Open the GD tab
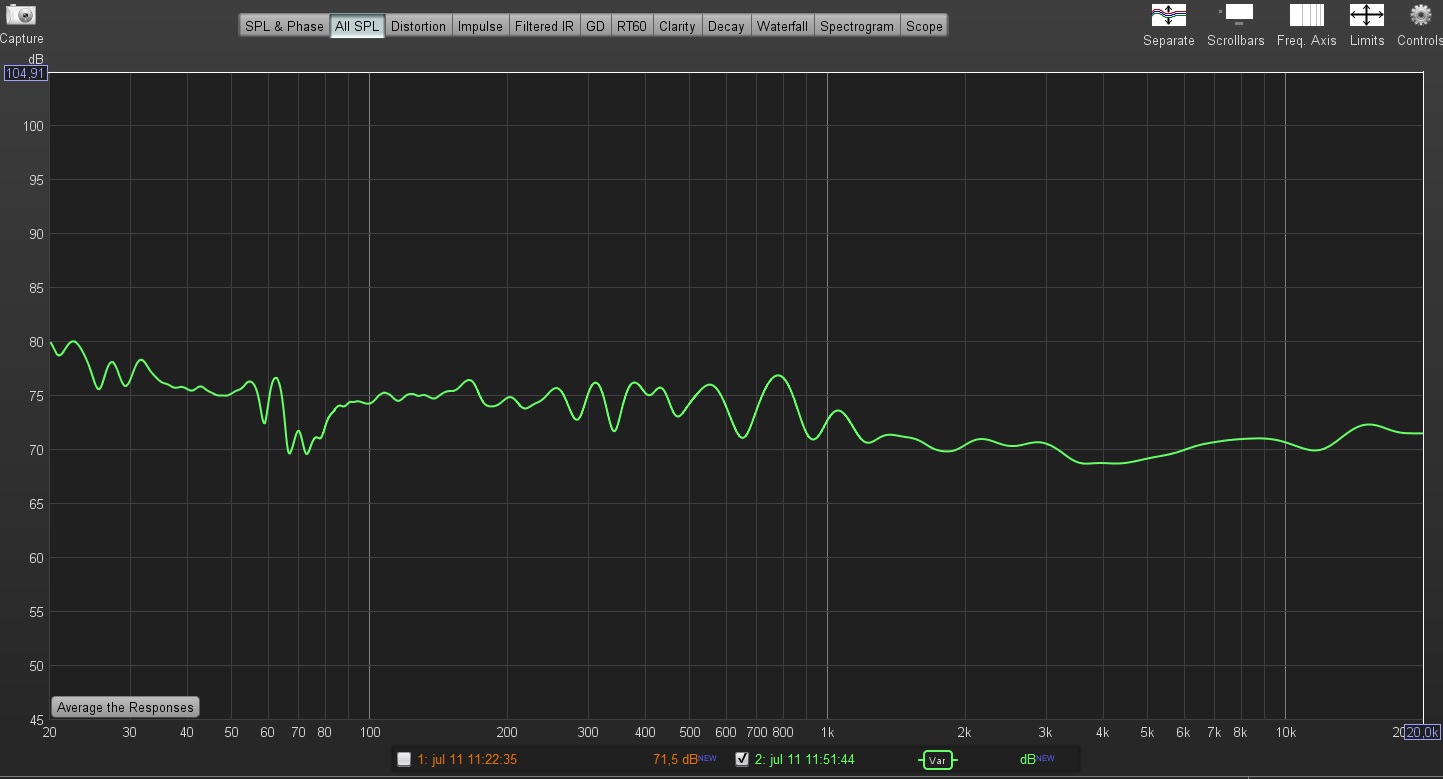 [595, 26]
